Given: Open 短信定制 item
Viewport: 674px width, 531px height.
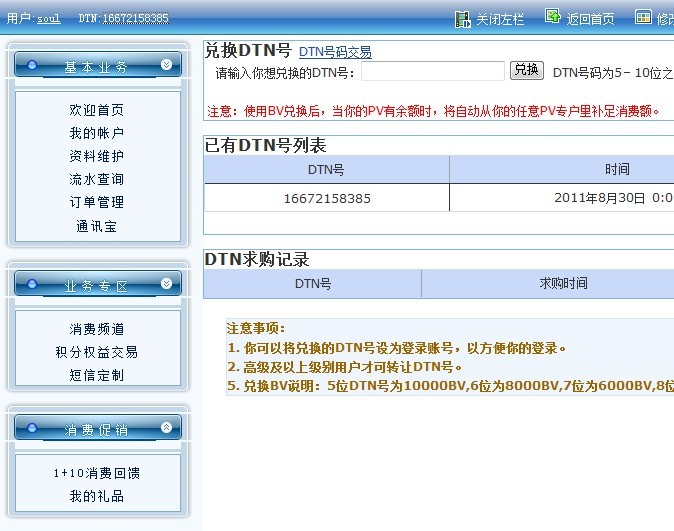Looking at the screenshot, I should tap(97, 375).
